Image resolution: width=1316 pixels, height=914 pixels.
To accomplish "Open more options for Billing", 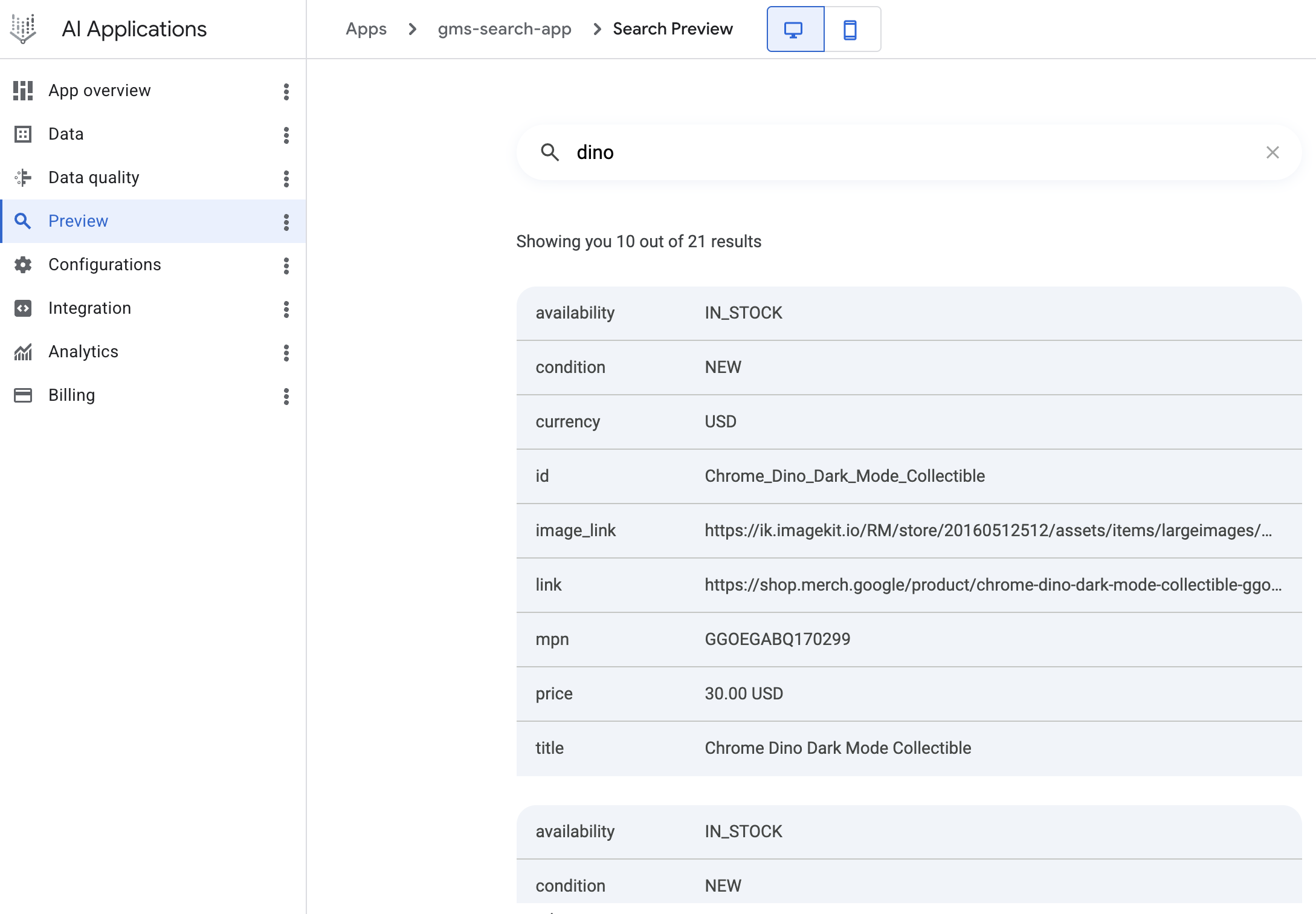I will coord(286,397).
